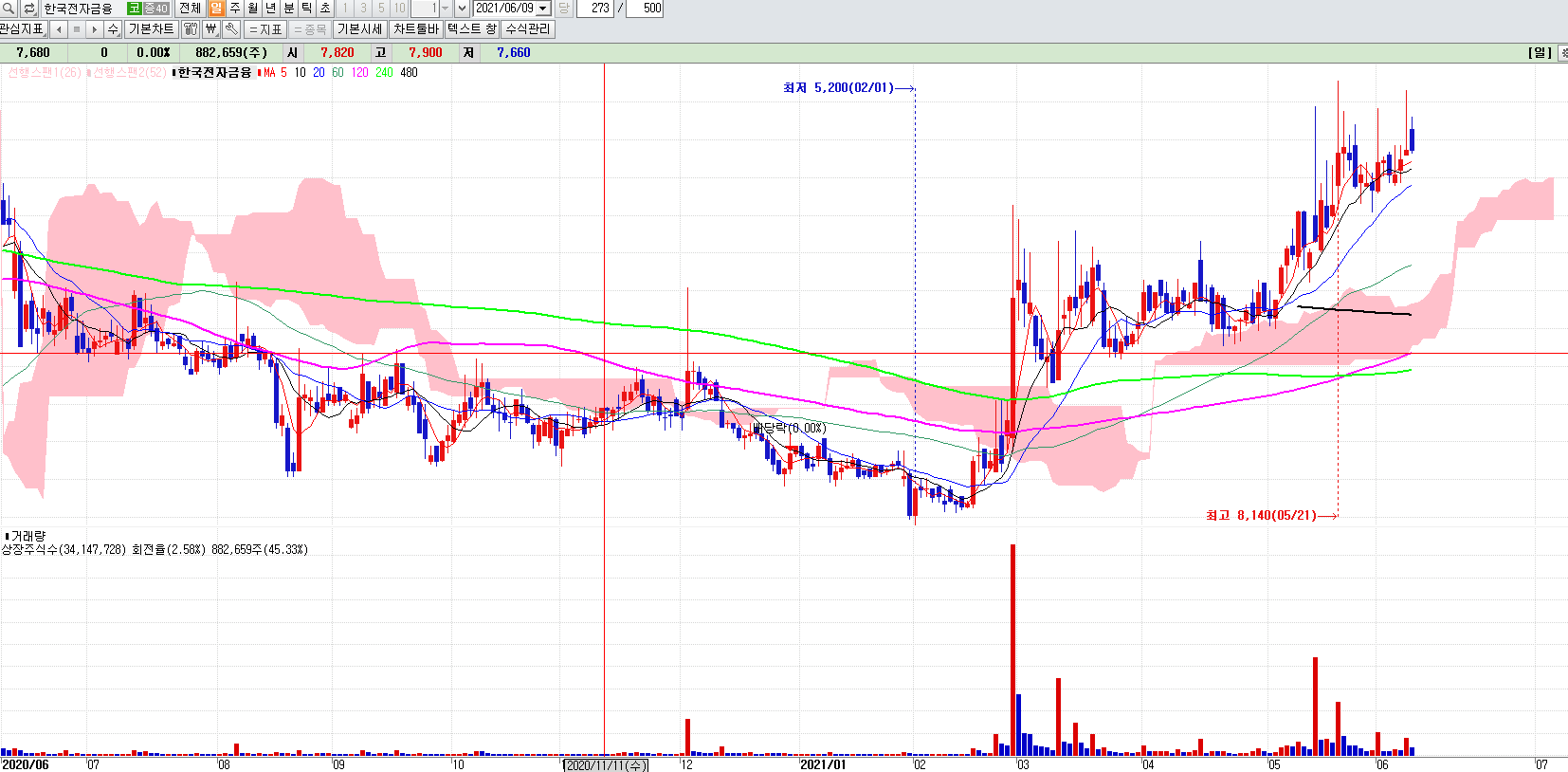Click the 최고 8,140(05/21) high marker

click(x=1271, y=516)
